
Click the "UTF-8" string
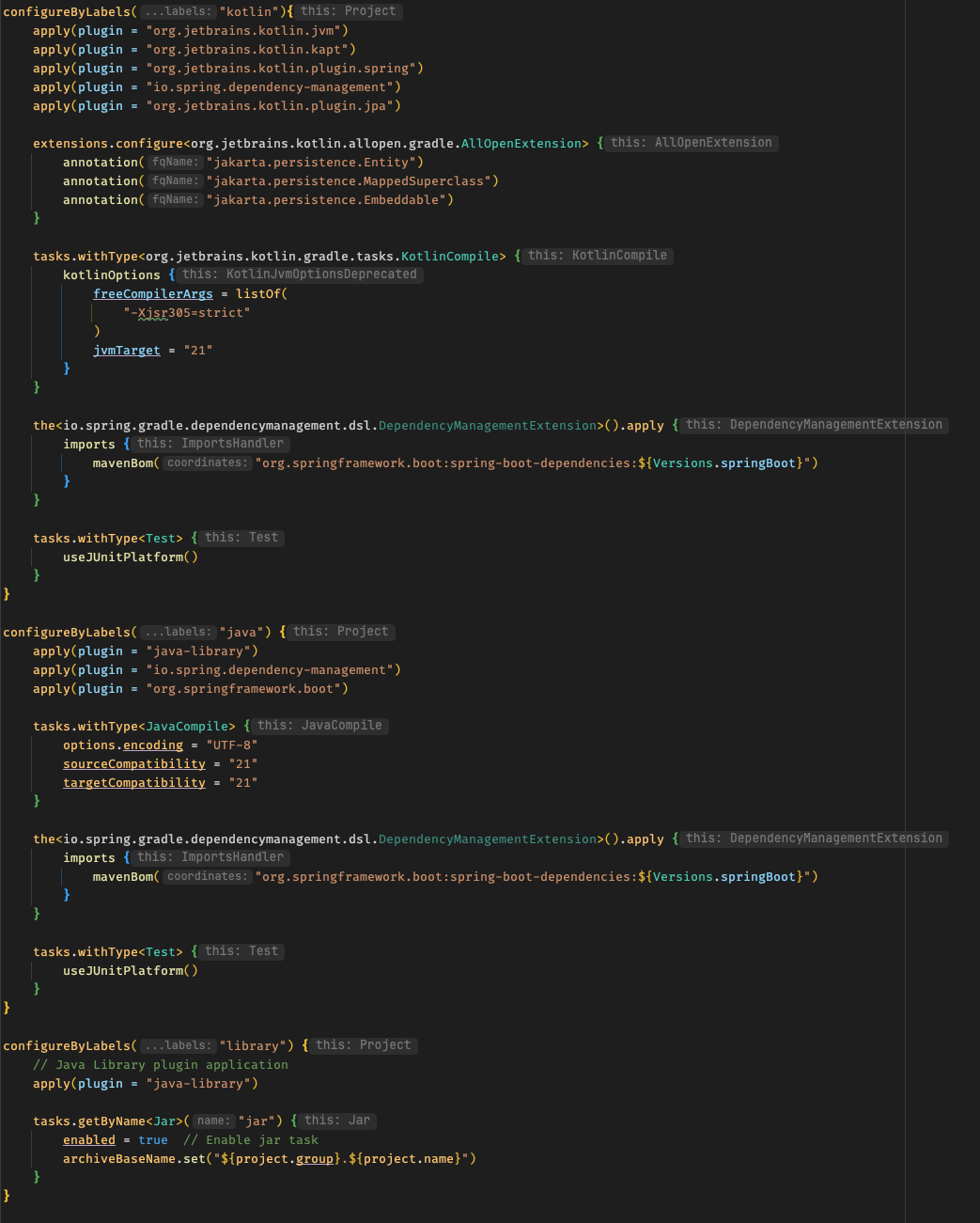(232, 745)
